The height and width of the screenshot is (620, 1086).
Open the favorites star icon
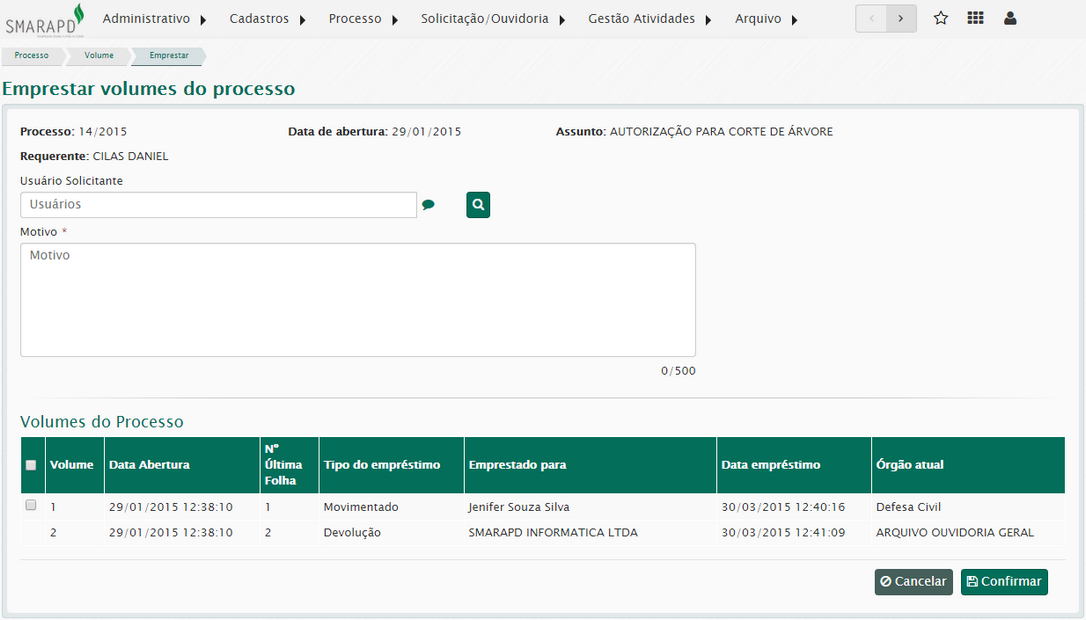941,18
